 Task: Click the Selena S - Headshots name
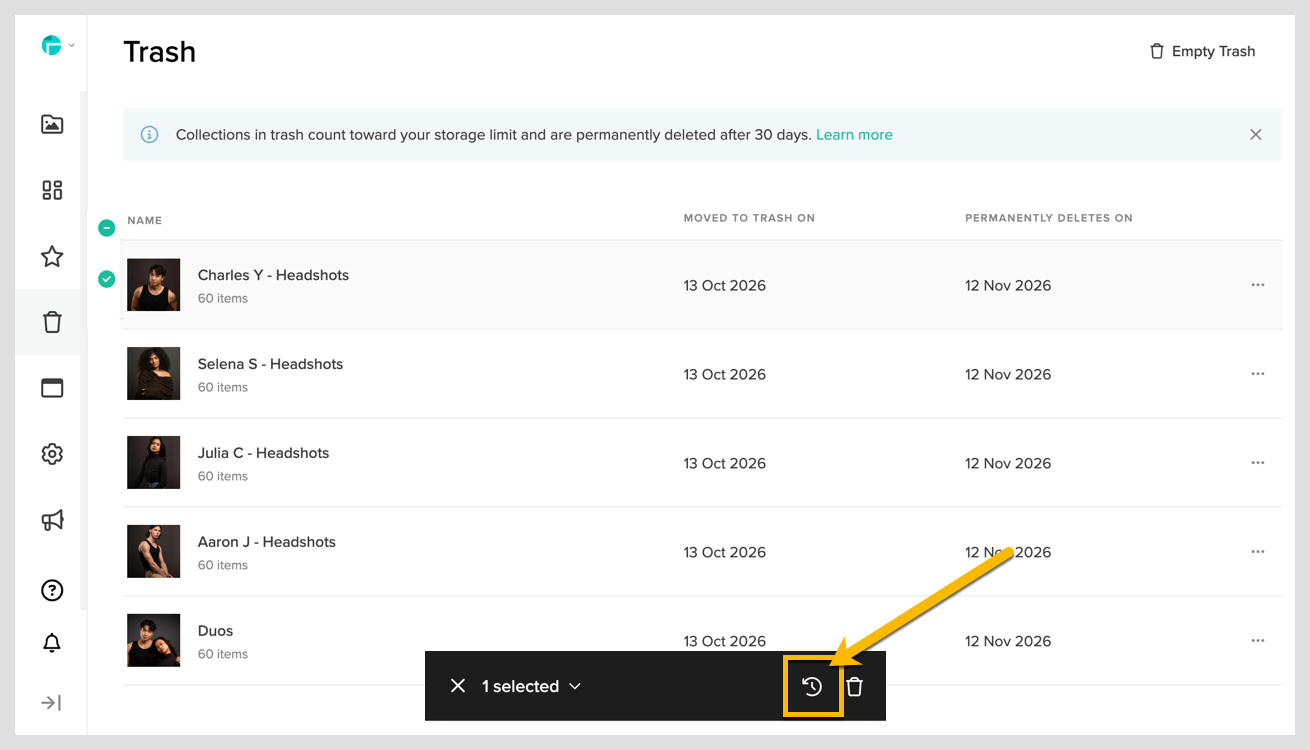coord(270,364)
